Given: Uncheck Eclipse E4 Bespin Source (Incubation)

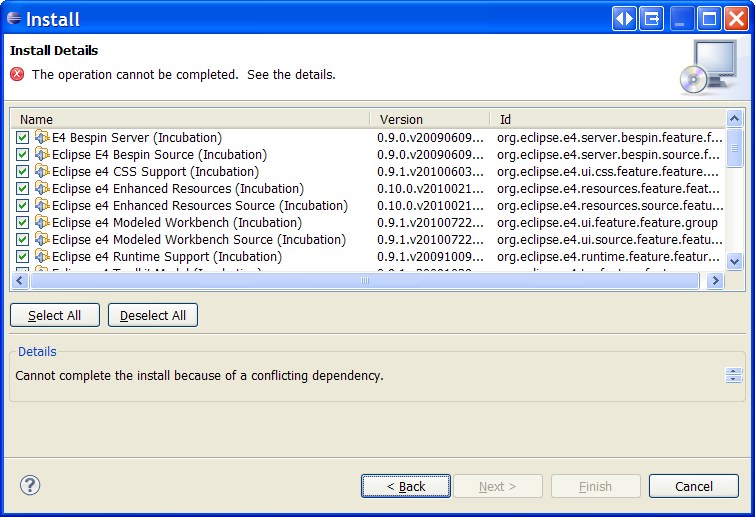Looking at the screenshot, I should click(x=22, y=155).
